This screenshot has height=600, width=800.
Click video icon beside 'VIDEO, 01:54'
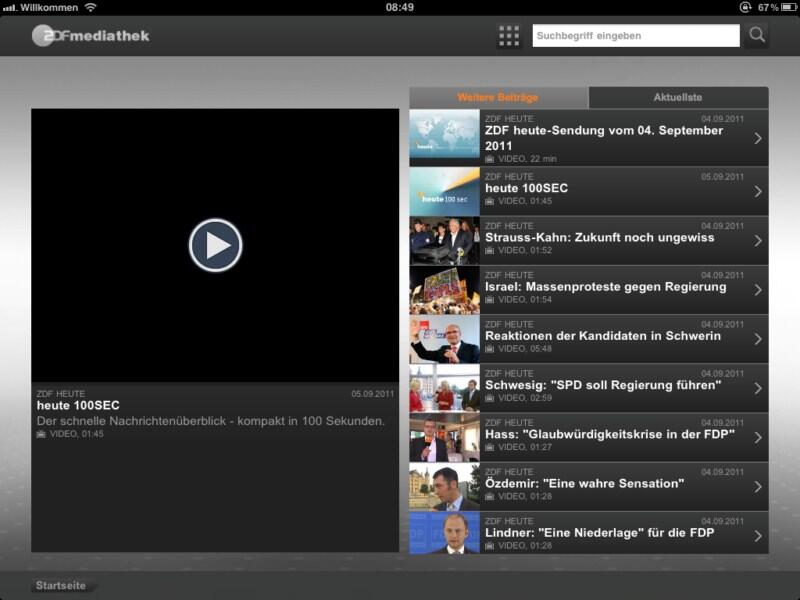[490, 299]
